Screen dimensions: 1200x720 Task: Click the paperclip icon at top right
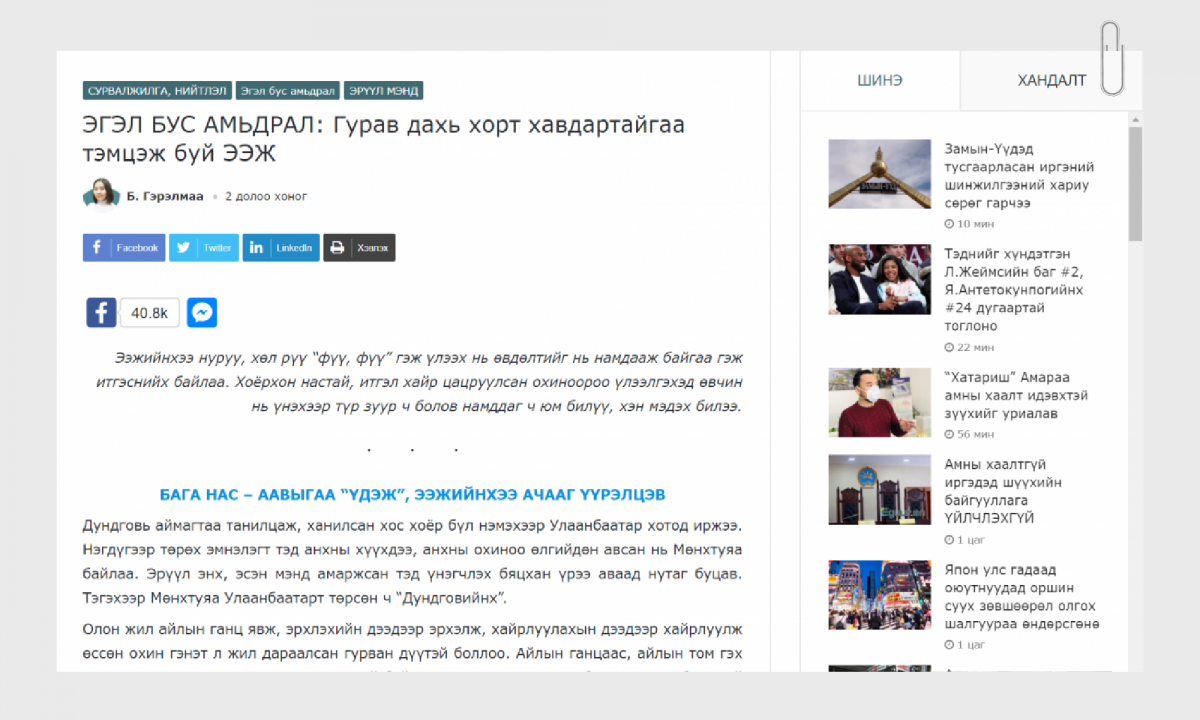pos(1112,58)
